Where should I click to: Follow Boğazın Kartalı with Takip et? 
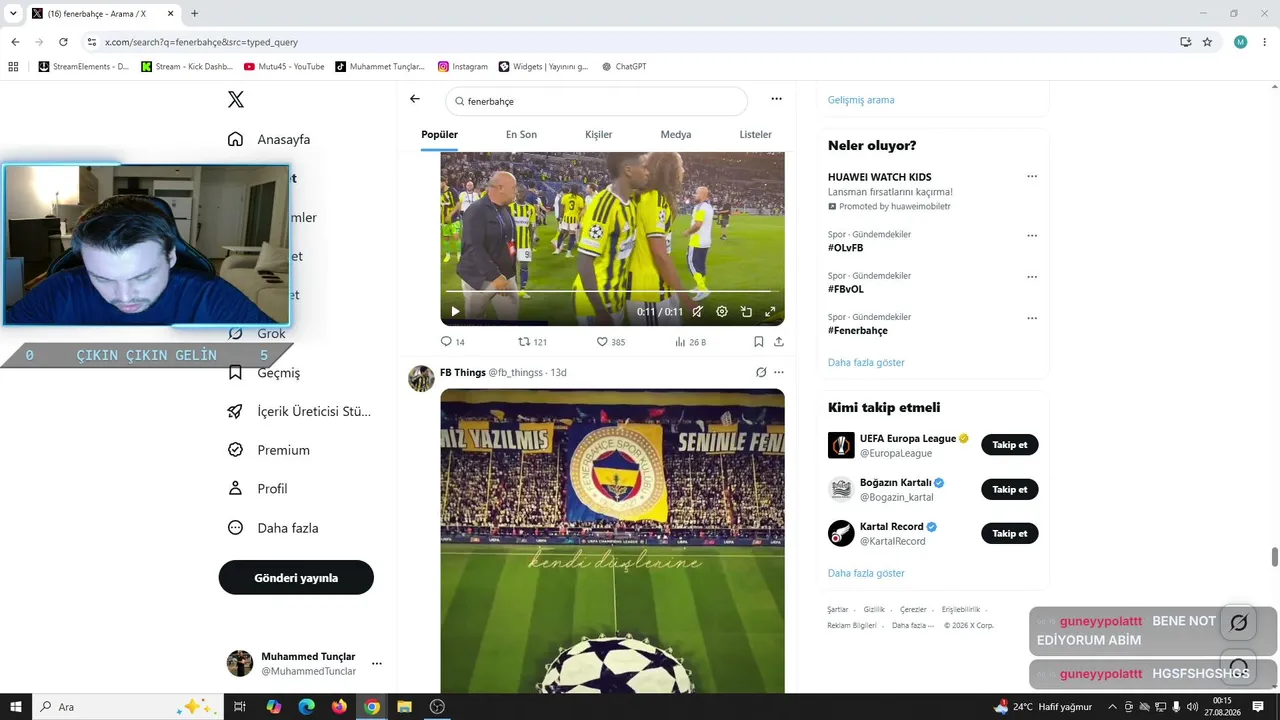(1010, 489)
